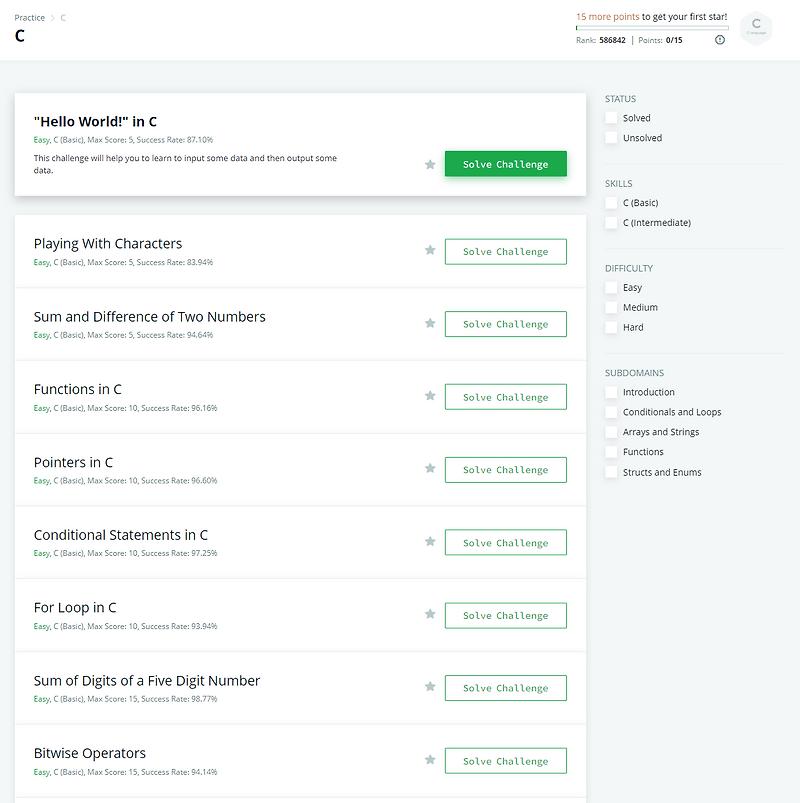Check the C (Intermediate) skill filter
The height and width of the screenshot is (803, 800).
(611, 222)
